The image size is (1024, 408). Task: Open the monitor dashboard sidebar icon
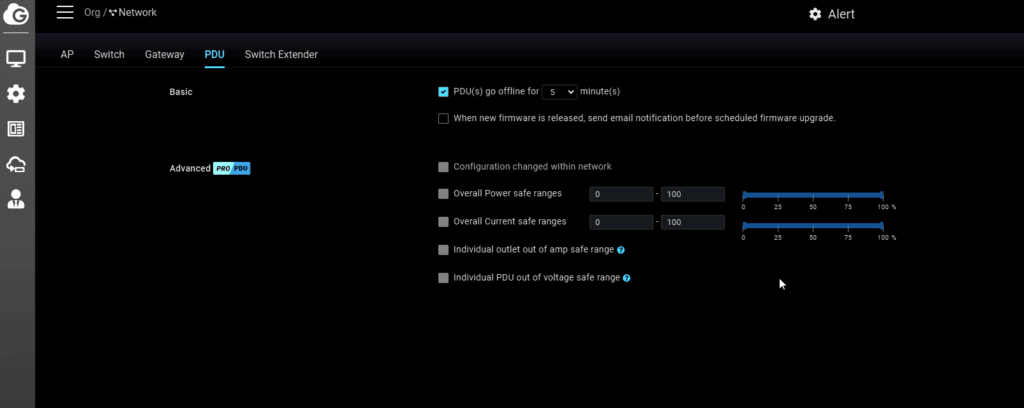pos(16,59)
